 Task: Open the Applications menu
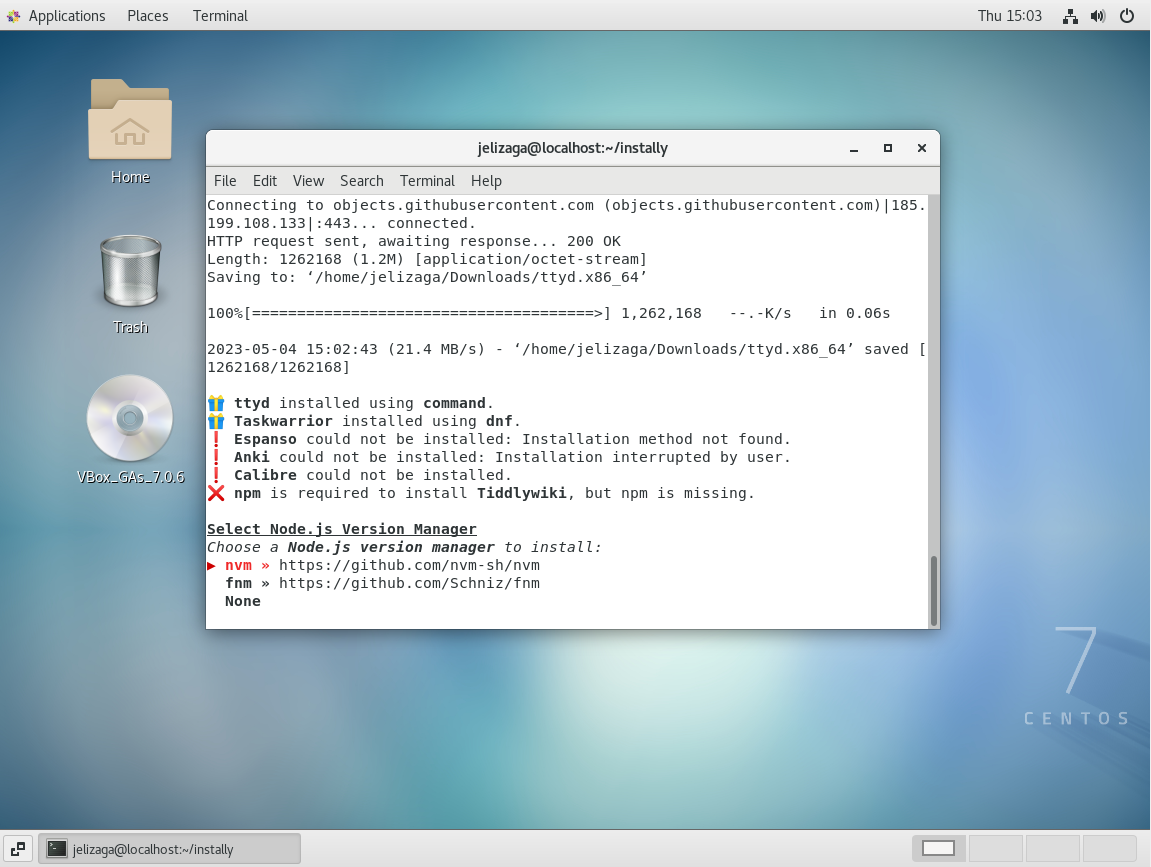pos(67,15)
